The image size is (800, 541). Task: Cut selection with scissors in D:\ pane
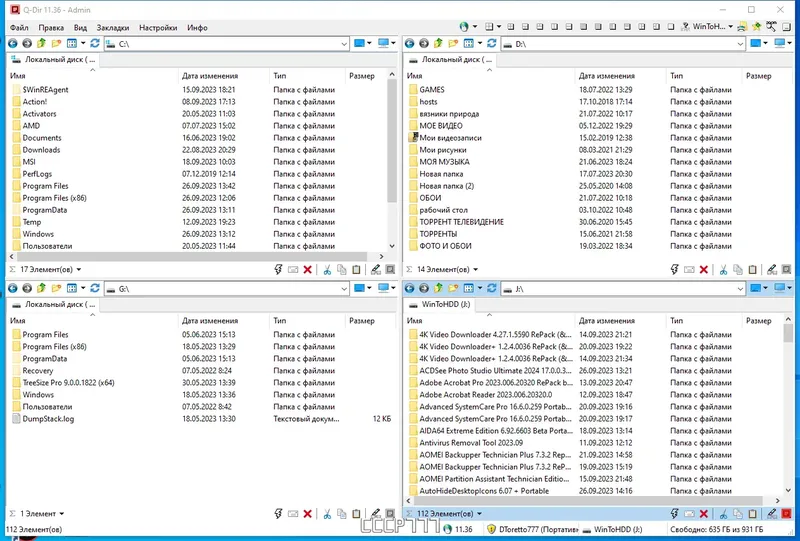(x=723, y=269)
